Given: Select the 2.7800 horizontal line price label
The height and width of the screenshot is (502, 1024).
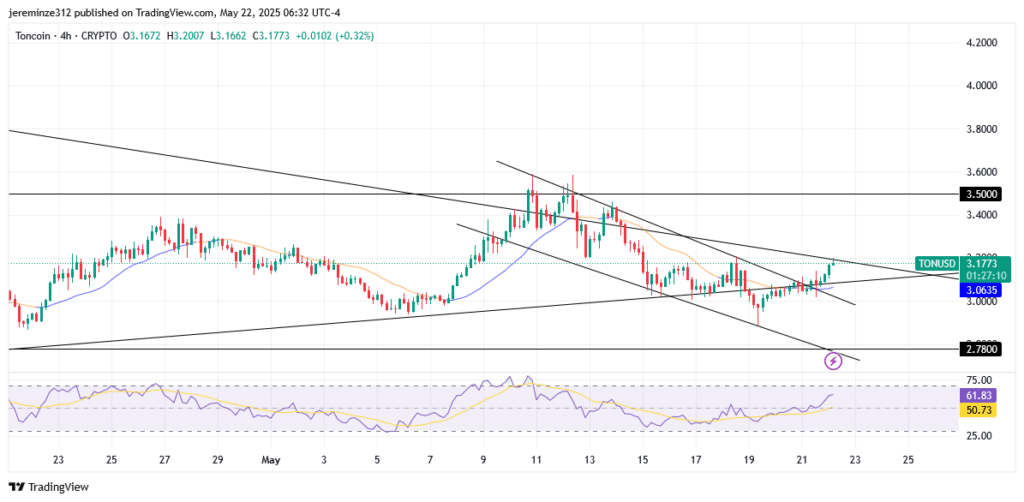Looking at the screenshot, I should point(979,349).
